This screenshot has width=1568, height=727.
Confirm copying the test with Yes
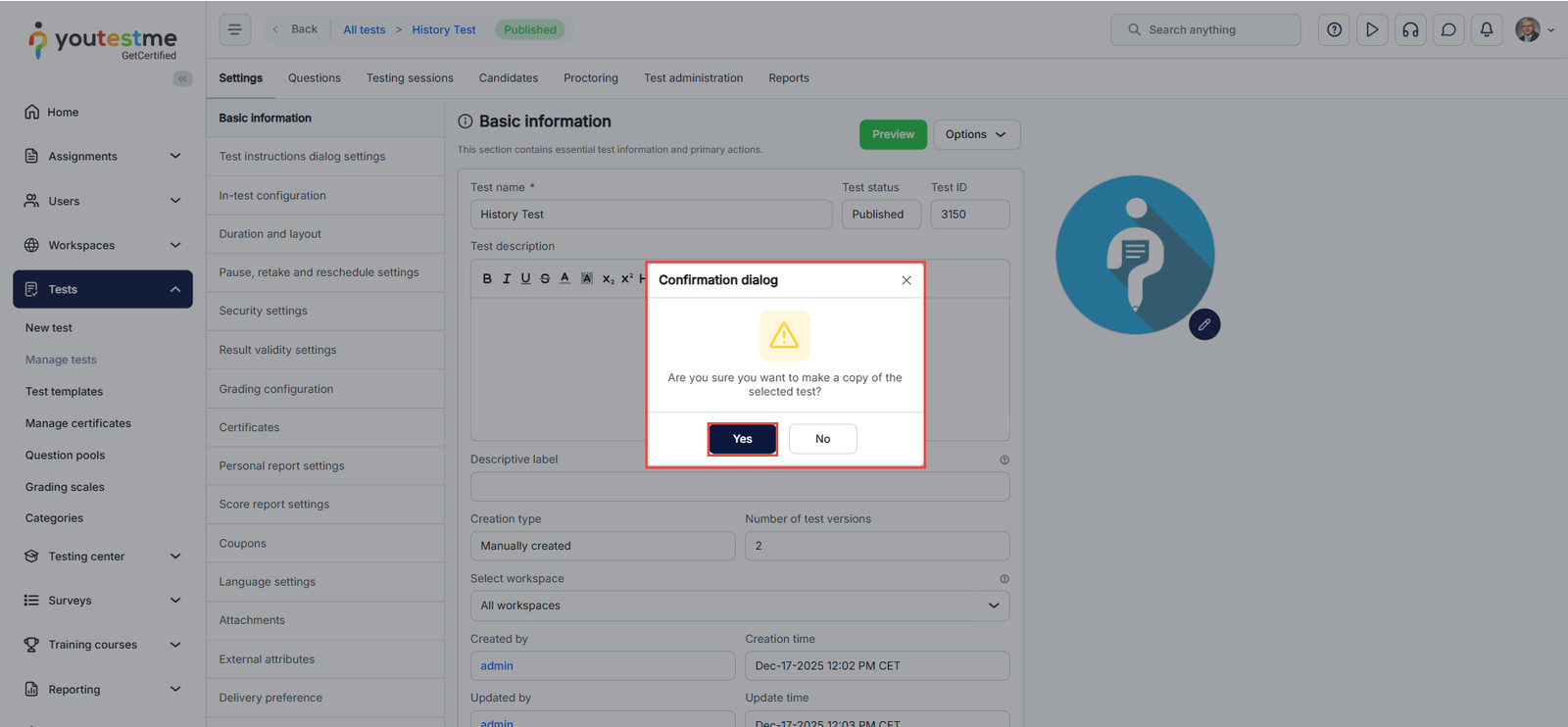pyautogui.click(x=742, y=439)
